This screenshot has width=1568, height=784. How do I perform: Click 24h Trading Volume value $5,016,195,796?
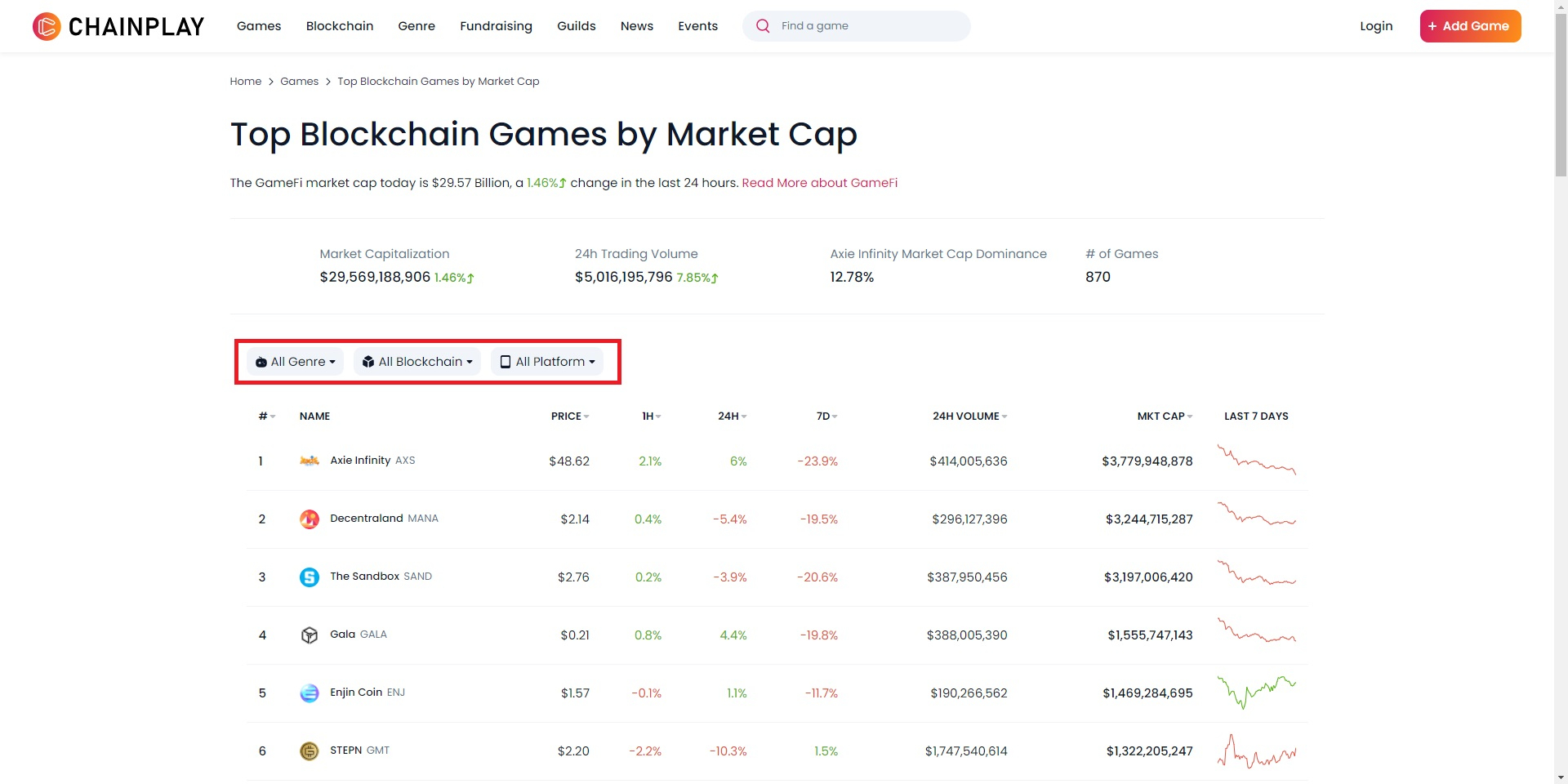coord(624,277)
